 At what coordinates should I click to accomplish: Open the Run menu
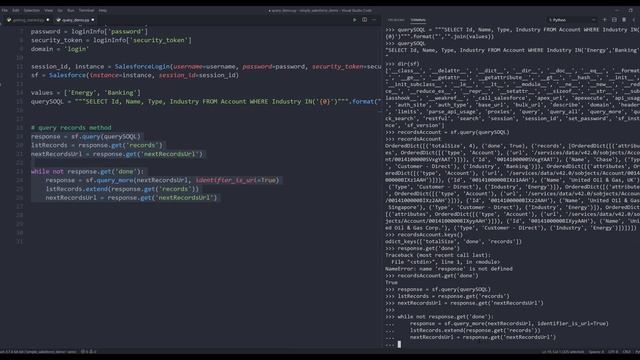point(71,10)
